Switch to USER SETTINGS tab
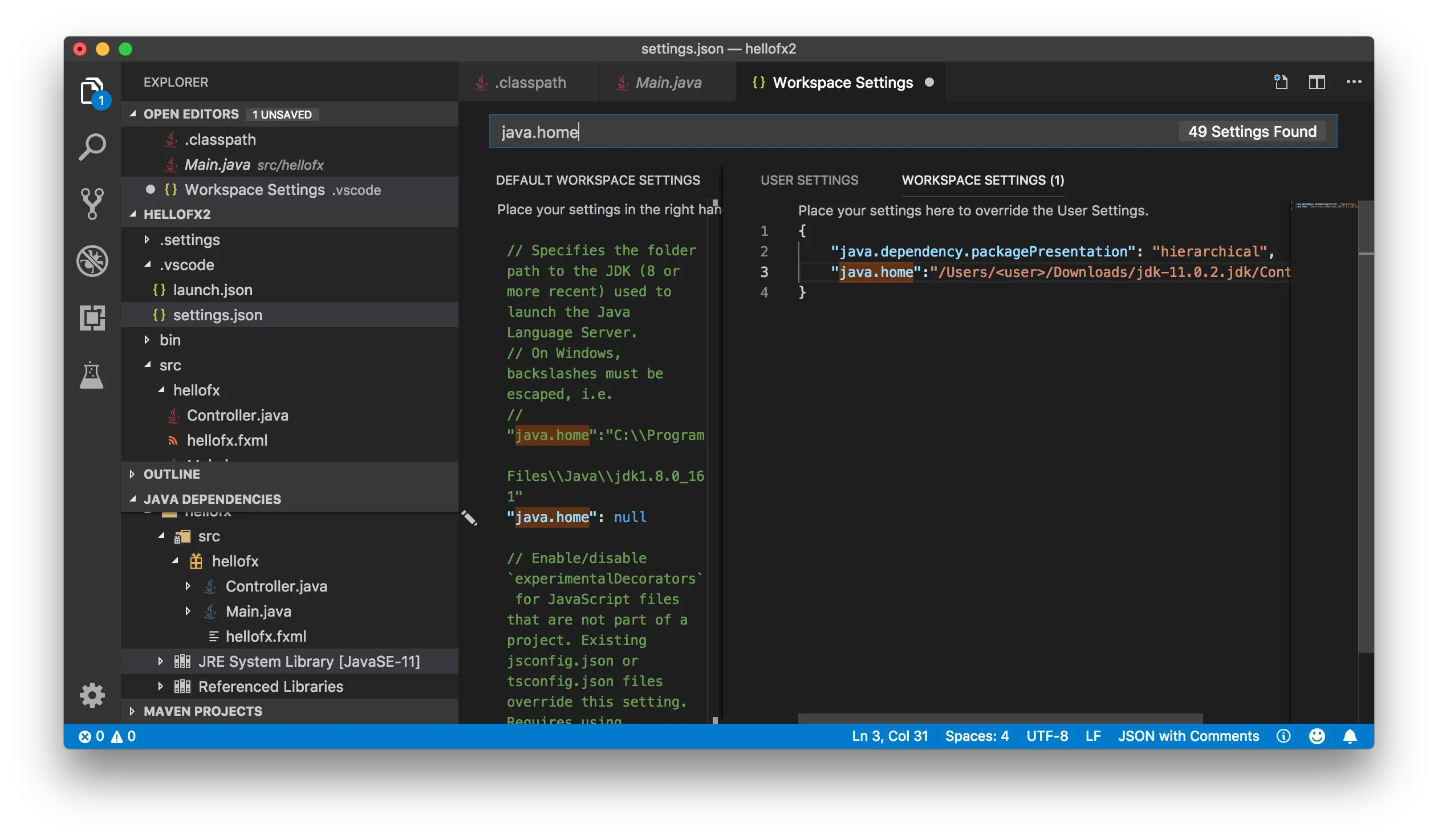Viewport: 1438px width, 840px height. (809, 180)
